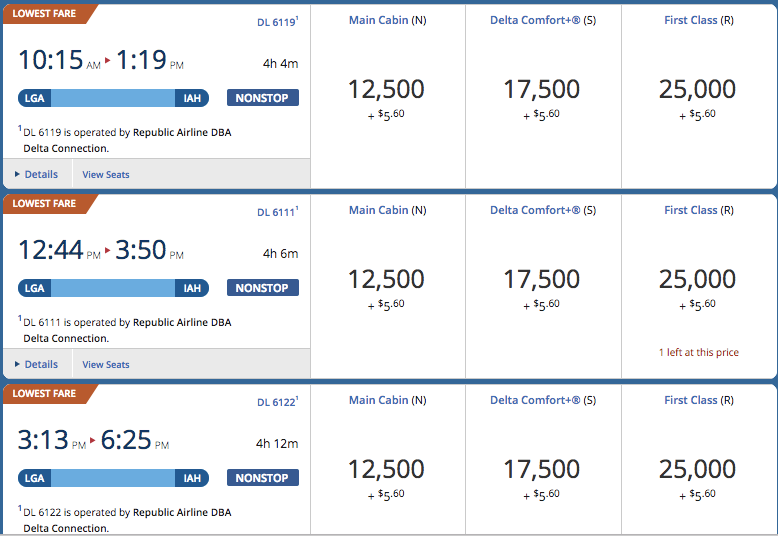Select 12,500 miles Main Cabin fare on DL 6122
The height and width of the screenshot is (536, 778).
(x=386, y=478)
